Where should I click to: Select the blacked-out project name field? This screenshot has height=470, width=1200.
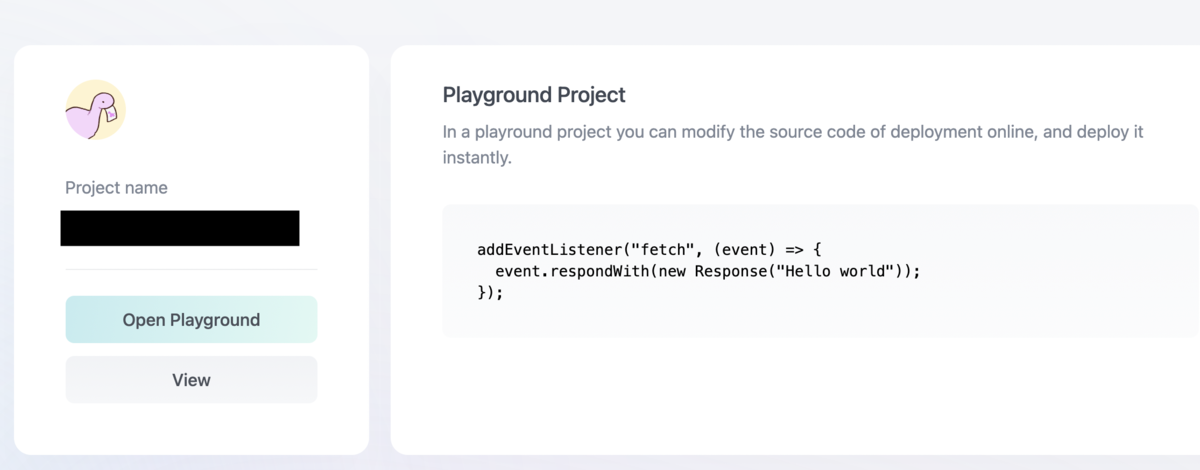(180, 228)
